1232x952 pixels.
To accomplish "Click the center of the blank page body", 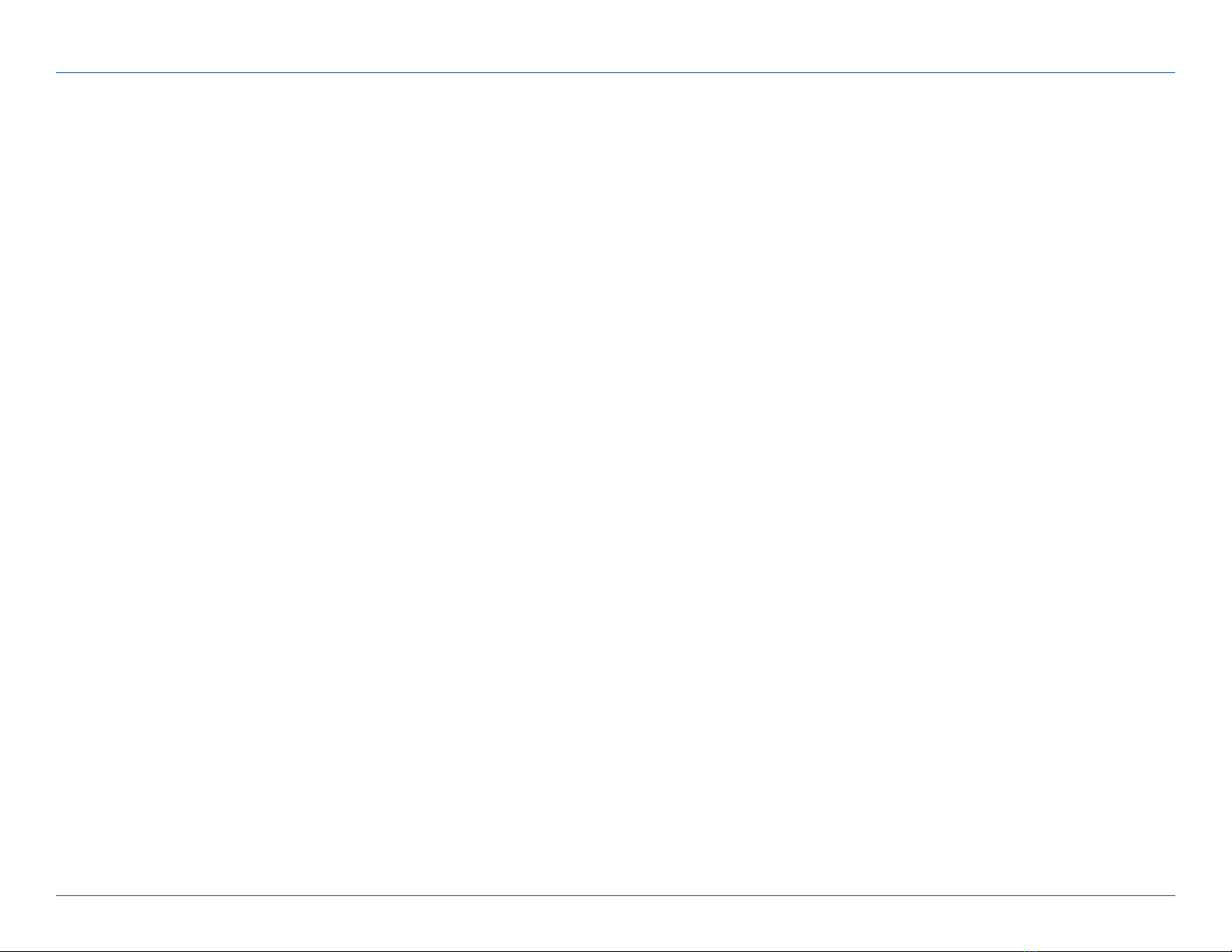I will coord(616,484).
